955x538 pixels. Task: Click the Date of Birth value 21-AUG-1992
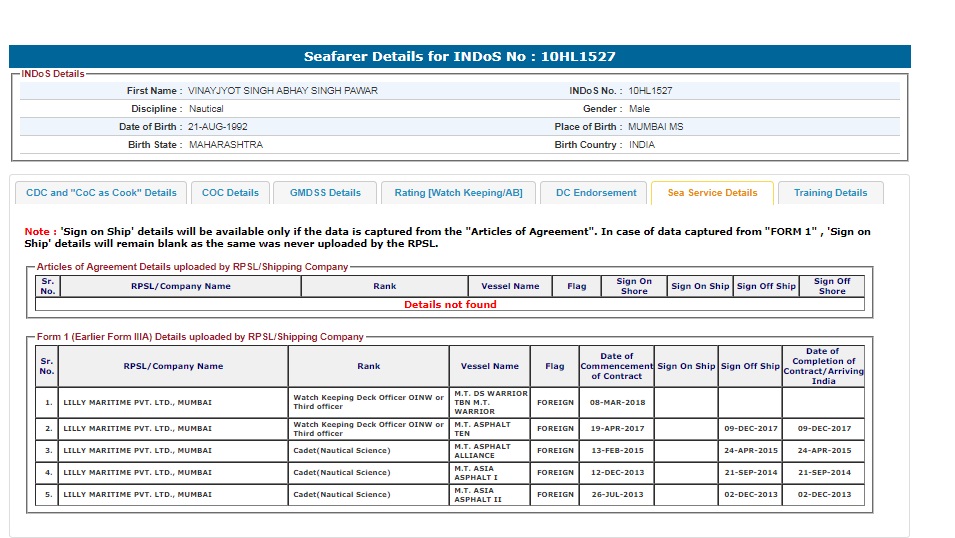click(218, 127)
